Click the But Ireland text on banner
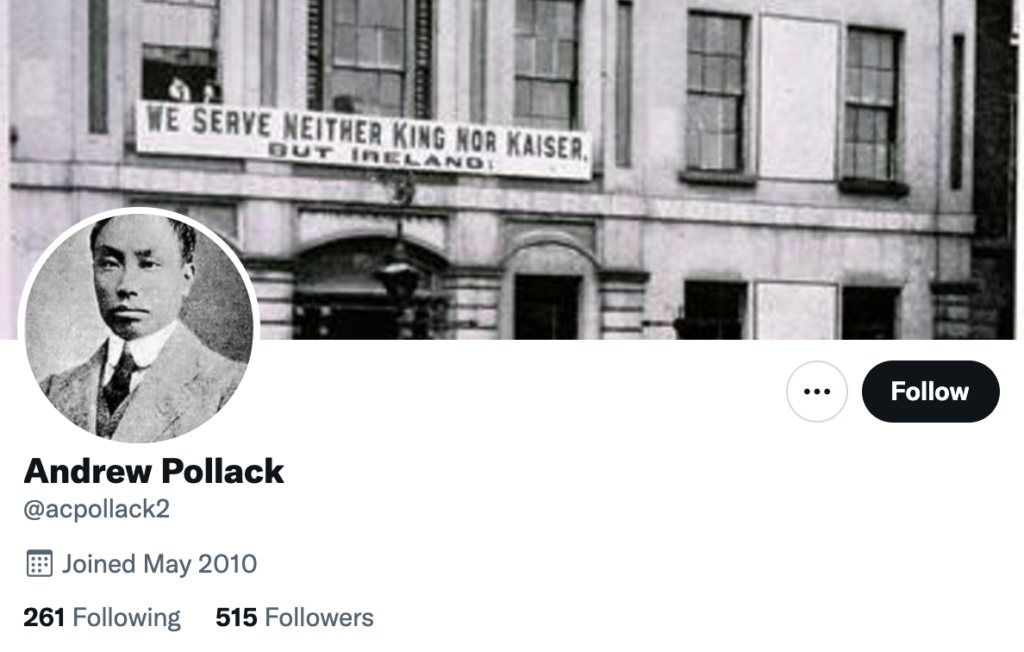Viewport: 1024px width, 652px height. [379, 156]
